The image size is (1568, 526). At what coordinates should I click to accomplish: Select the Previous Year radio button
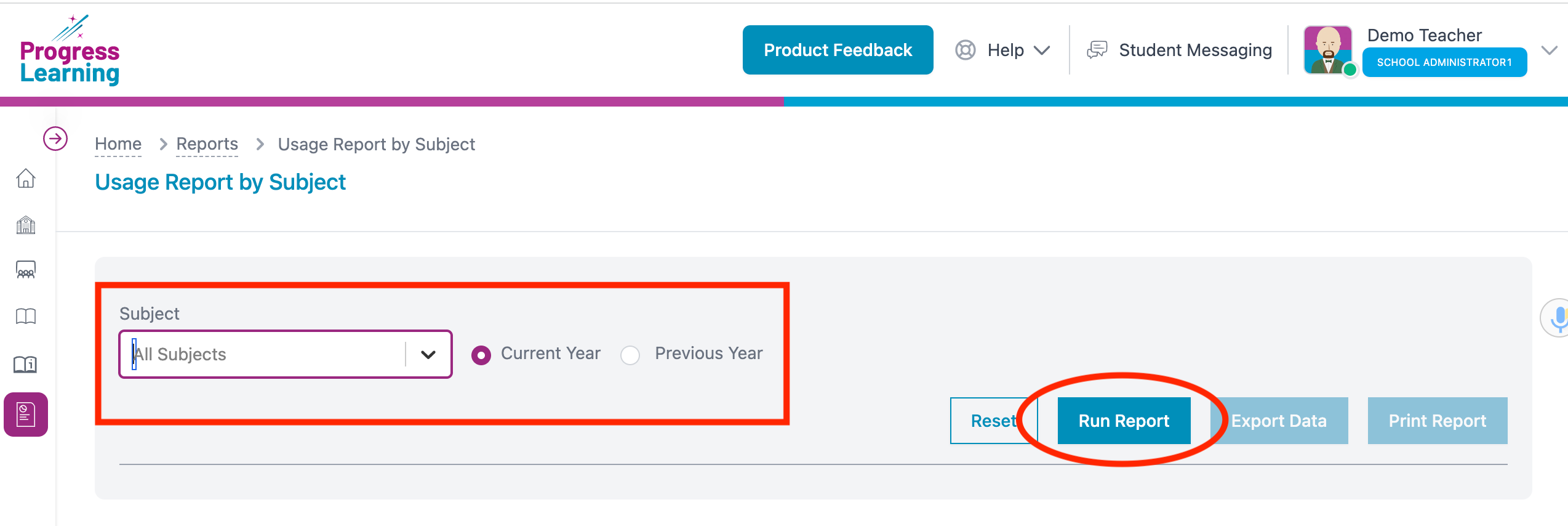pos(630,355)
